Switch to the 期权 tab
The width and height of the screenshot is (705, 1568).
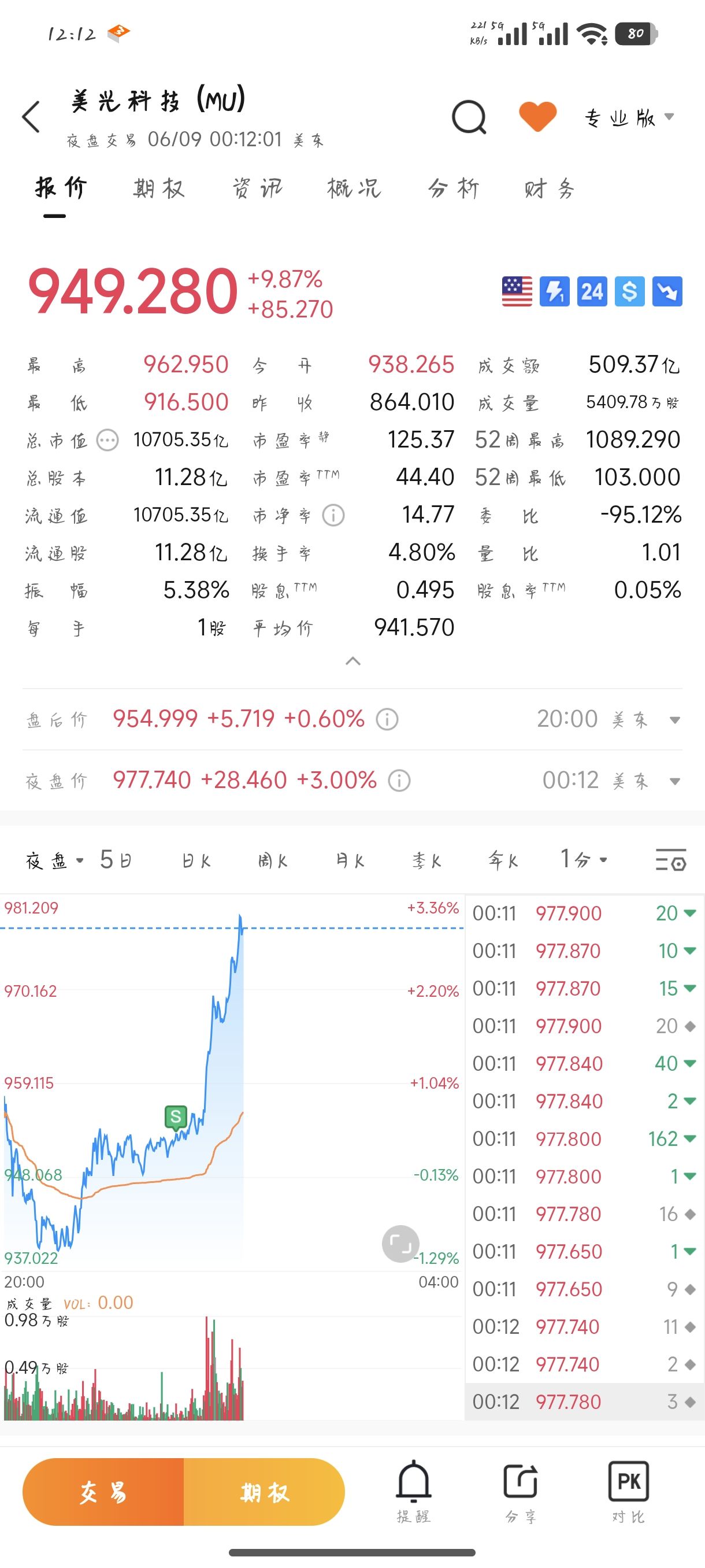159,188
